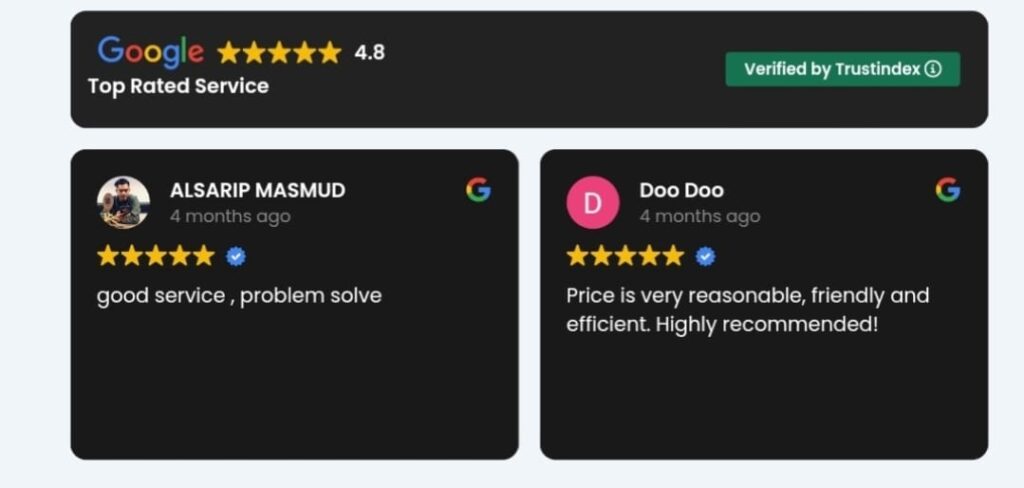Click "4 months ago" under ALSARIP MASMUD
The image size is (1024, 488).
(230, 216)
